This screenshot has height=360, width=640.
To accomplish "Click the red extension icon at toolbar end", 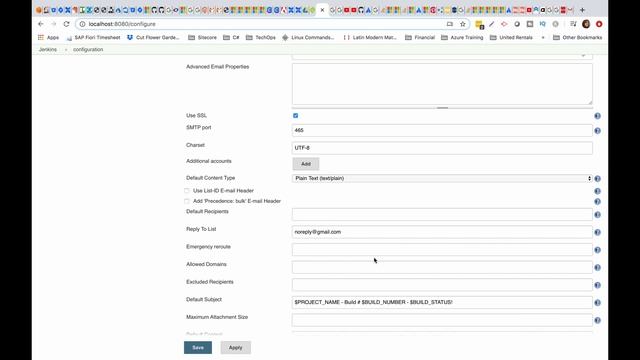I will [x=599, y=24].
